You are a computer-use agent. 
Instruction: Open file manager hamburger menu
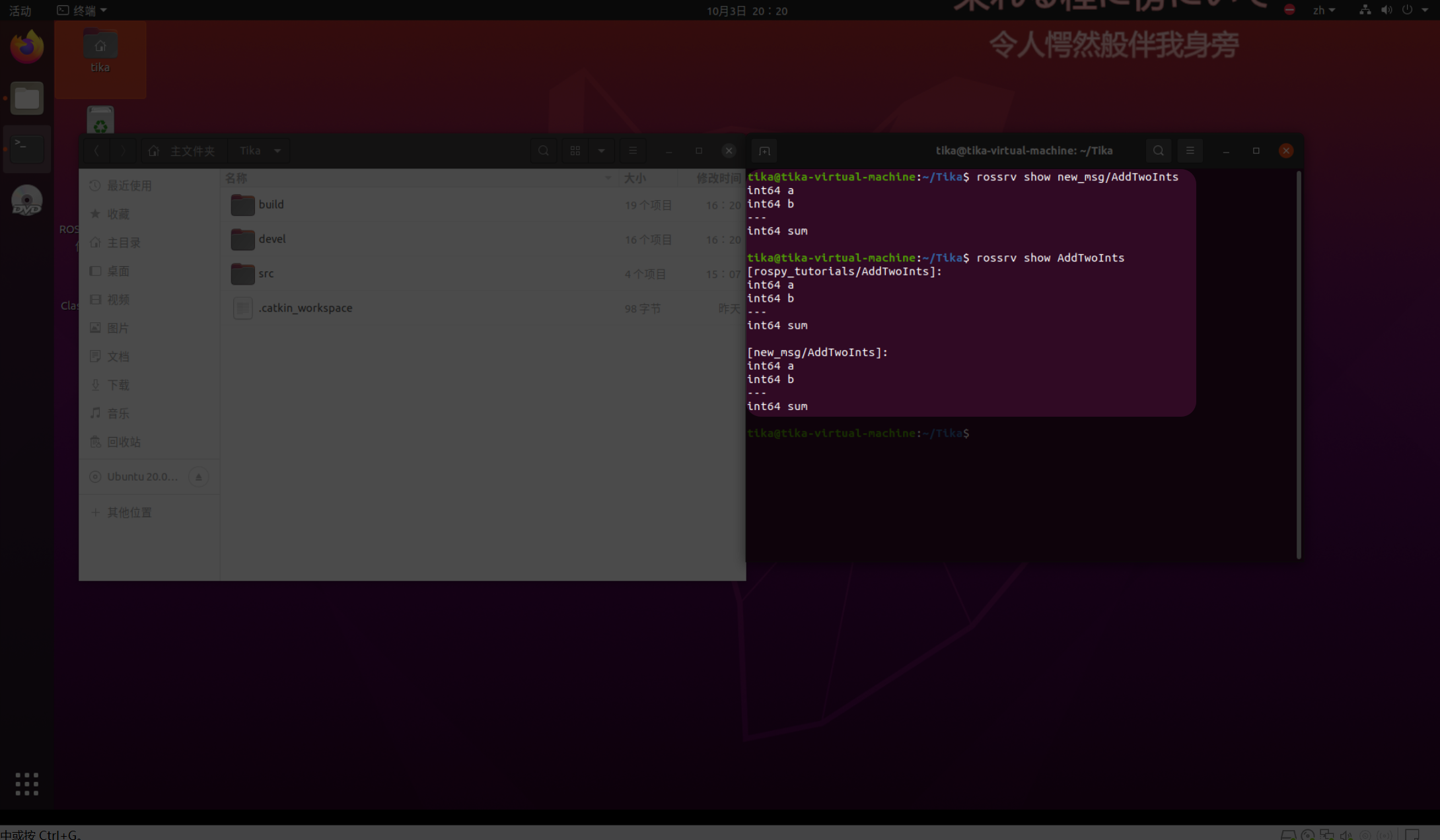(x=632, y=151)
